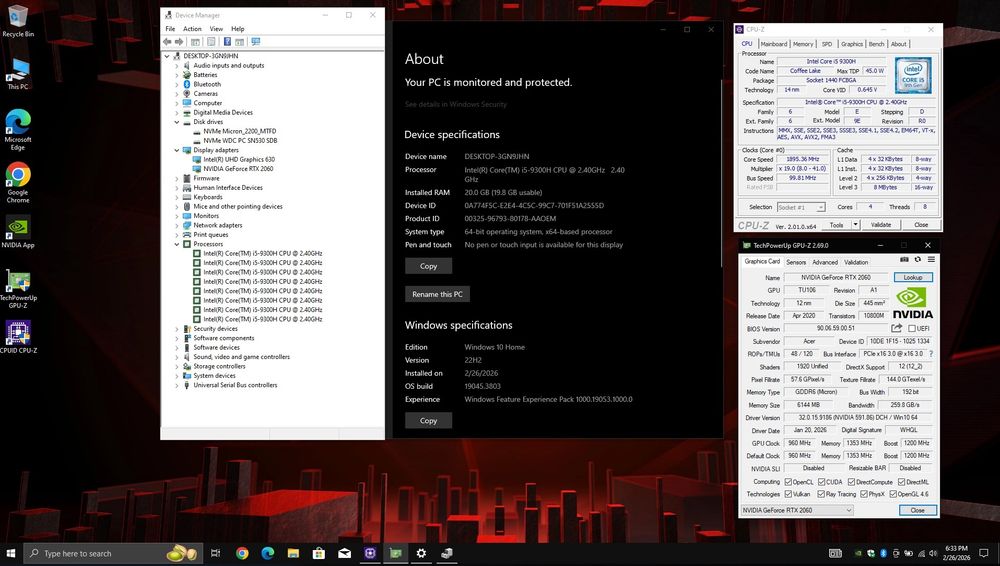
Task: Open the Socket #1 selection dropdown in CPU-Z
Action: [801, 207]
